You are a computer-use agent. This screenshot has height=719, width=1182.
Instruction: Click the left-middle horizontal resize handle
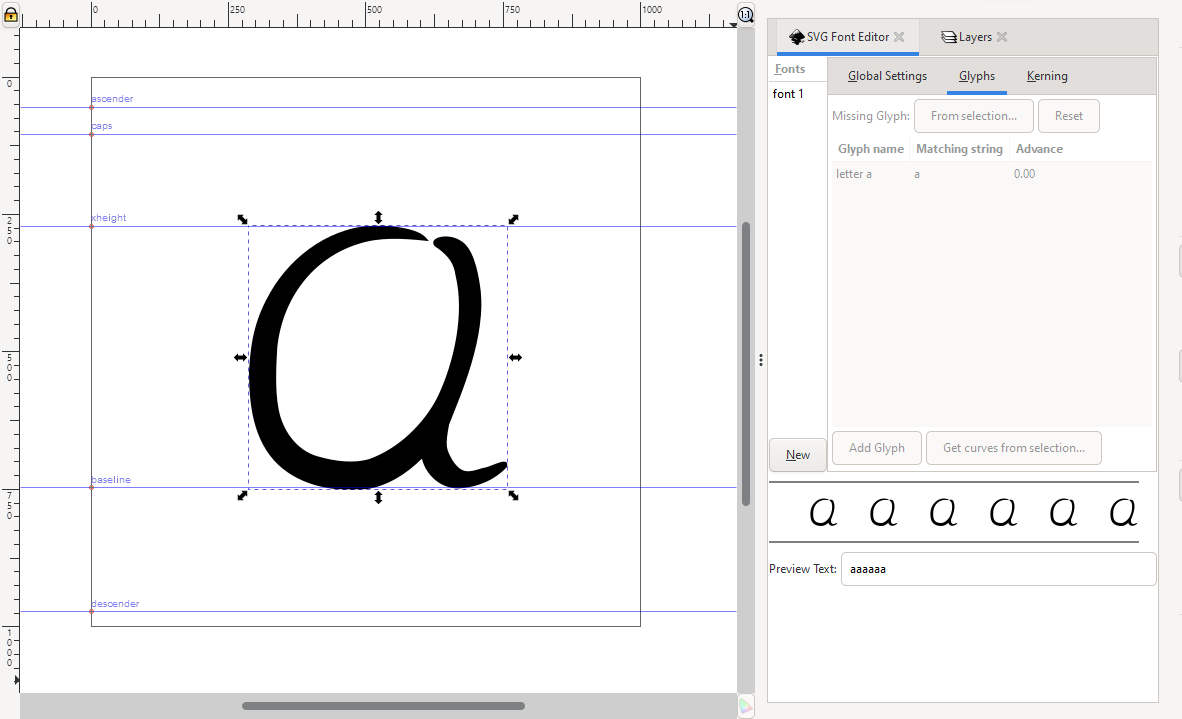[x=240, y=357]
